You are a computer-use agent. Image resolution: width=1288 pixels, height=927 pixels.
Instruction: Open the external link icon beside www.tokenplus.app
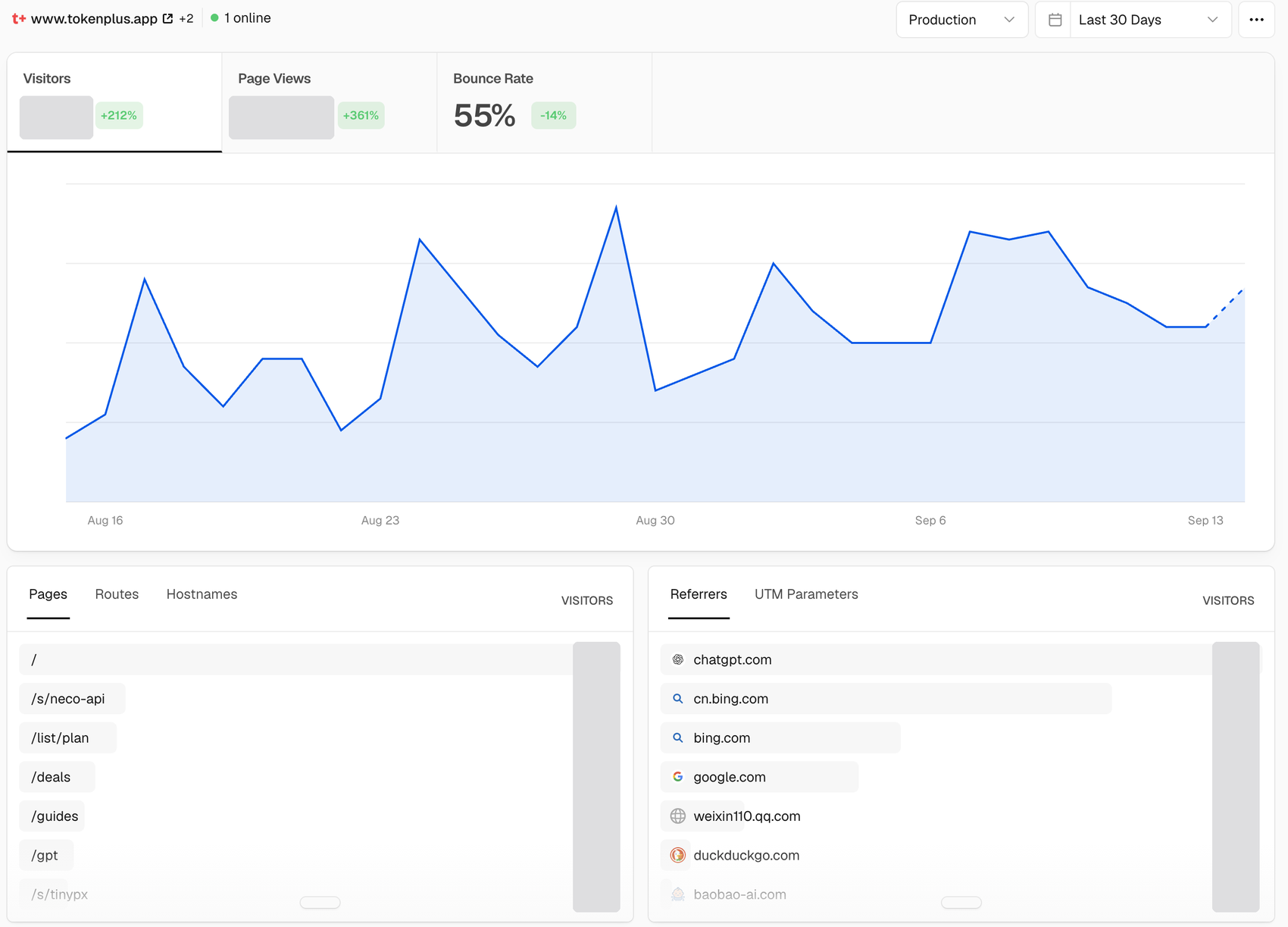(168, 18)
